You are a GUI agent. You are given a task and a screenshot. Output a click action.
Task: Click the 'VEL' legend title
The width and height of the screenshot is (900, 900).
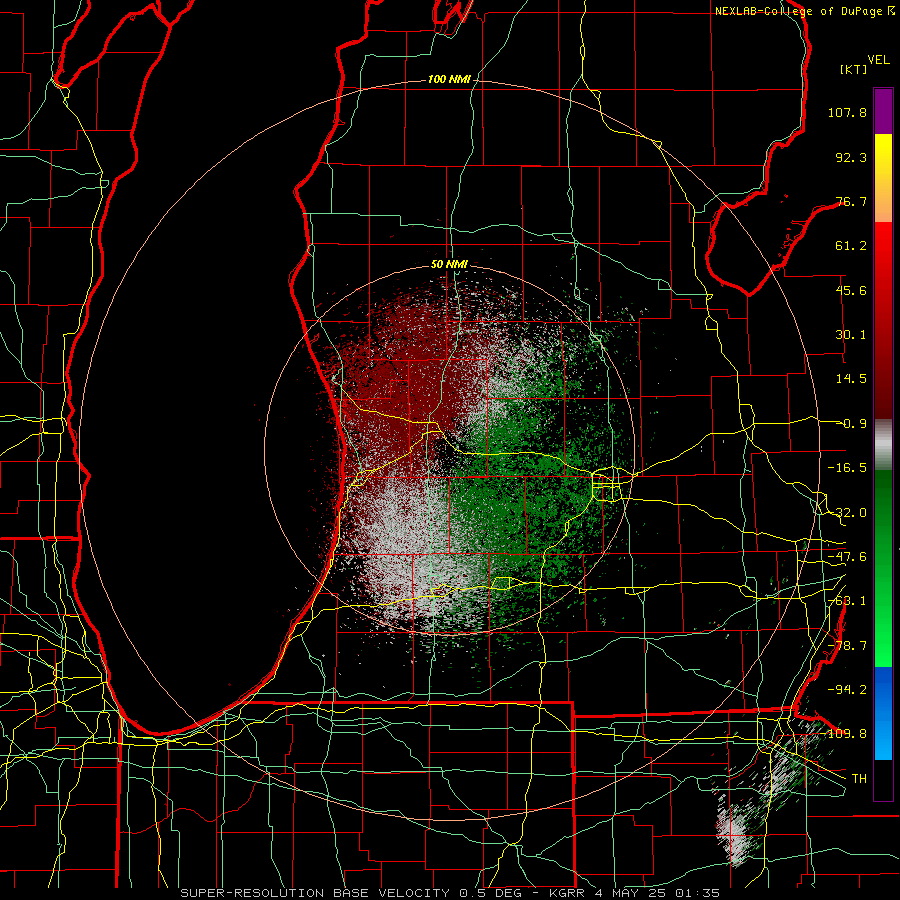tap(878, 60)
